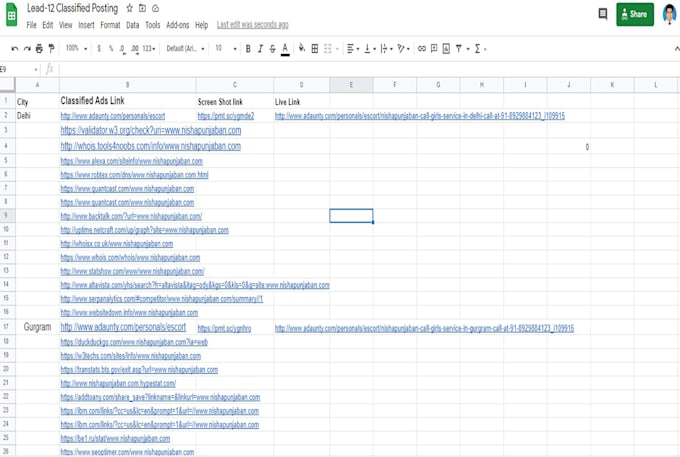Open the Tools menu

(x=153, y=25)
